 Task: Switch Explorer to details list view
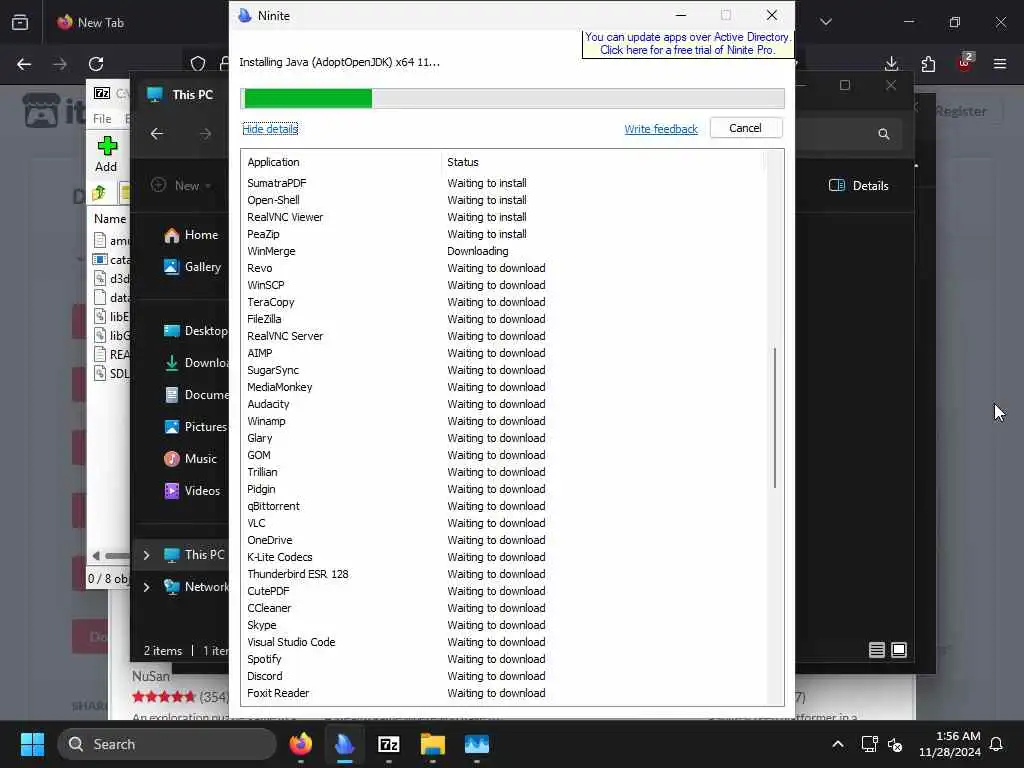877,650
